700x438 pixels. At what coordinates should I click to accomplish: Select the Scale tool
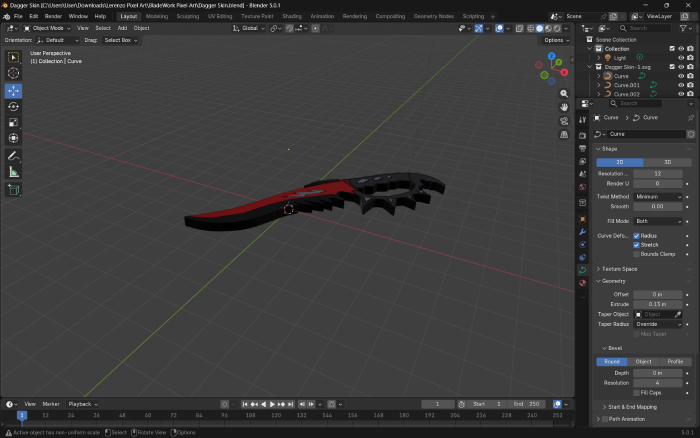point(13,122)
